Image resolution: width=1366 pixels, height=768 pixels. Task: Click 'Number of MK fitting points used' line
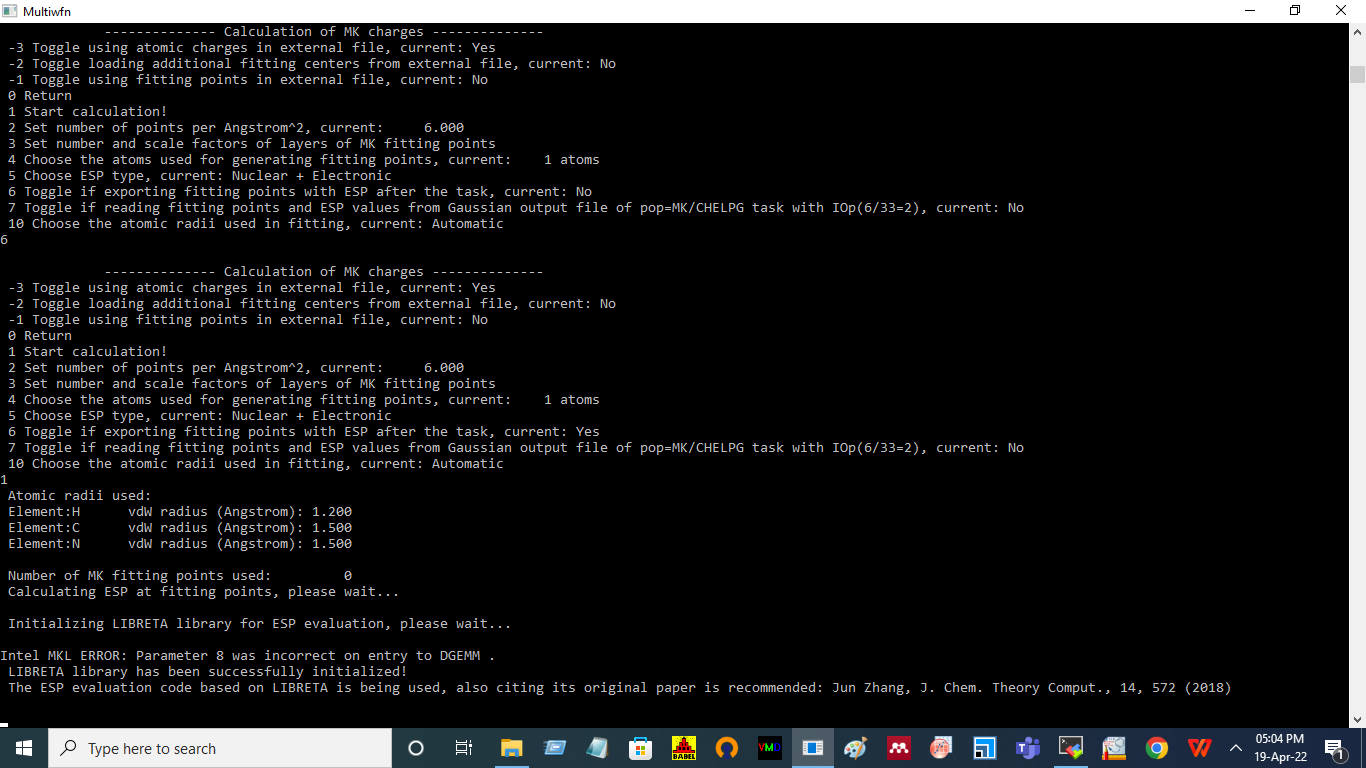tap(180, 575)
